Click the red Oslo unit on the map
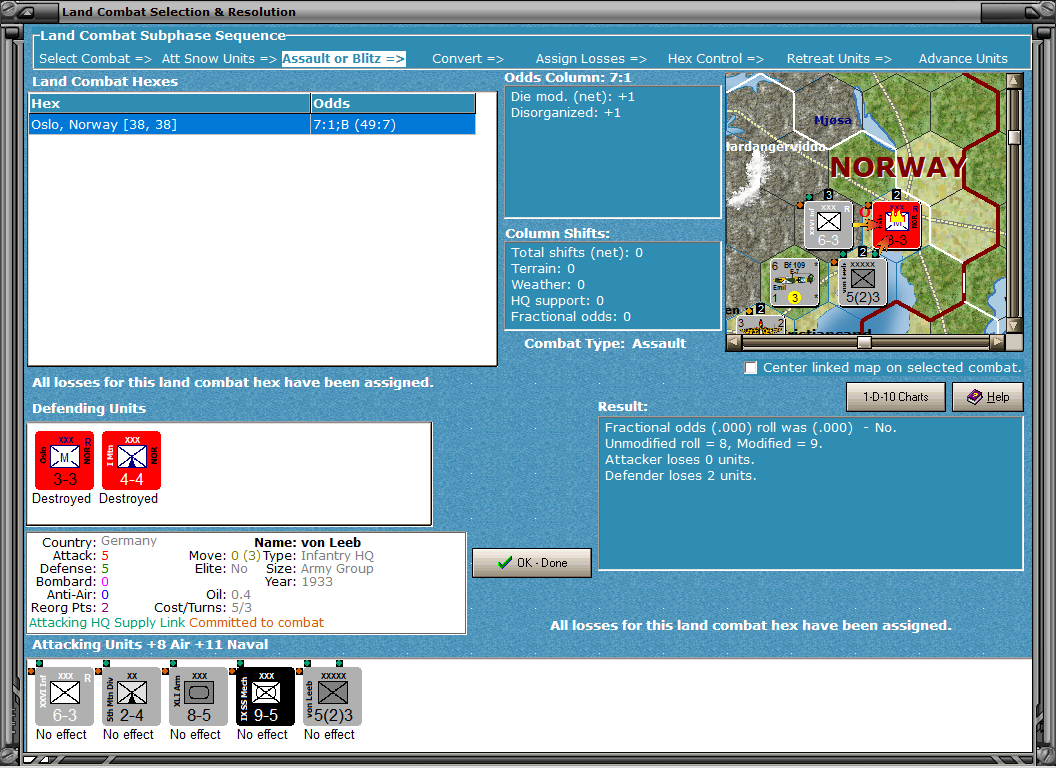 coord(896,224)
